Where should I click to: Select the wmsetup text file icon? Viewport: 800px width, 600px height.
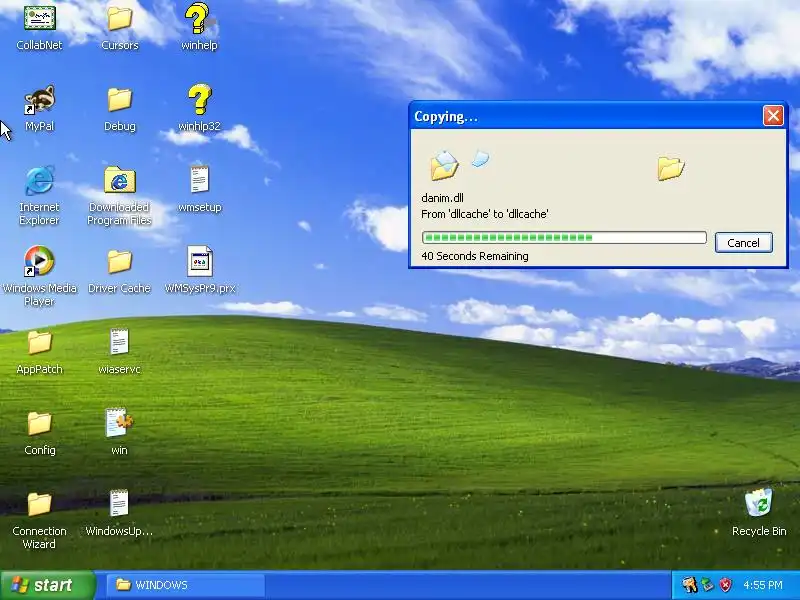click(x=199, y=180)
